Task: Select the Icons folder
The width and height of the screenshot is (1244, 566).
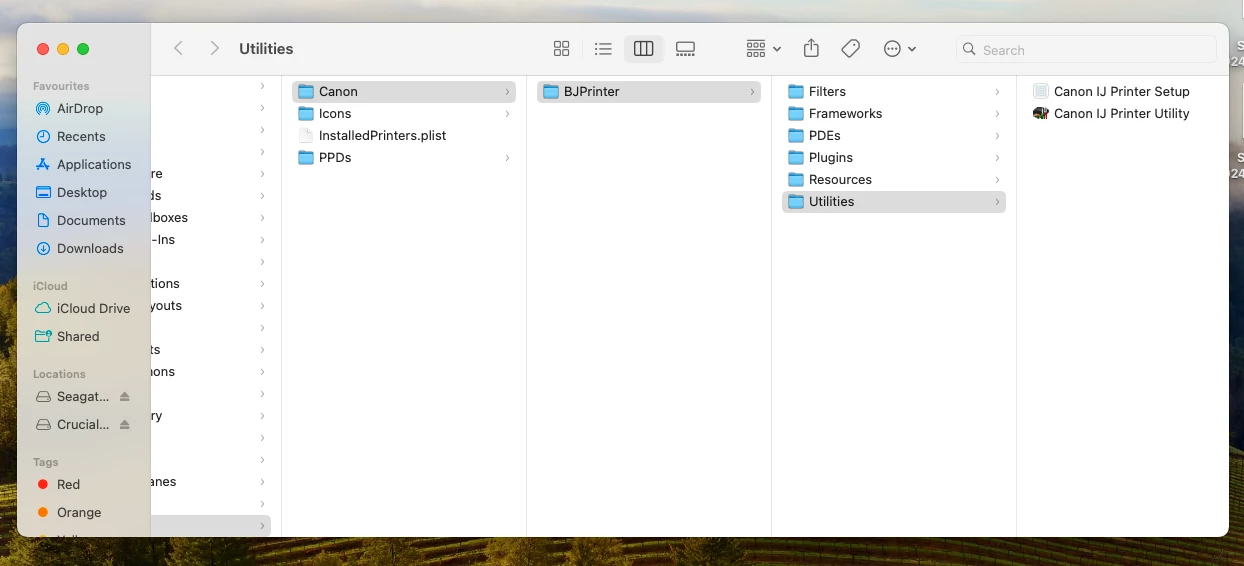Action: pyautogui.click(x=404, y=113)
